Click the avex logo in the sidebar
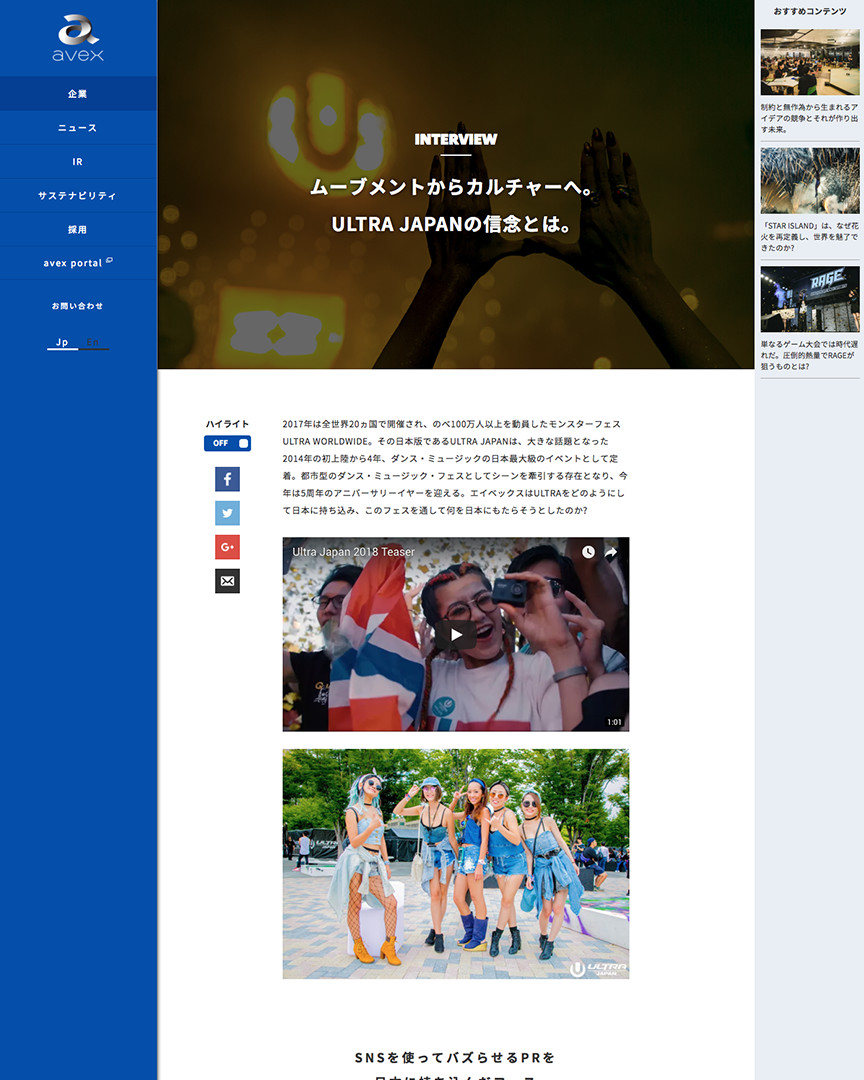 [78, 38]
